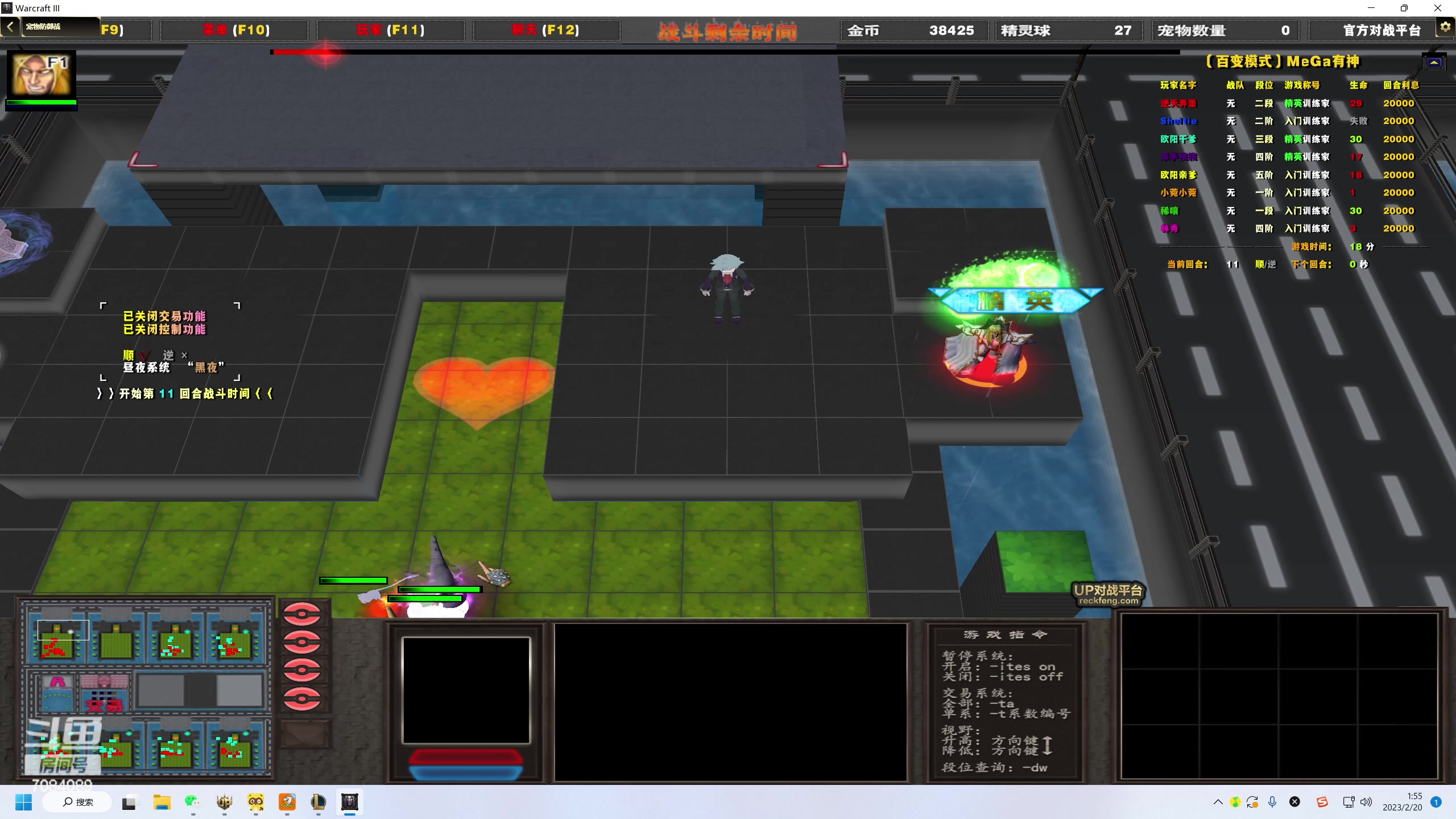Click the 宠物防御战 title tab
This screenshot has height=819, width=1456.
point(59,27)
